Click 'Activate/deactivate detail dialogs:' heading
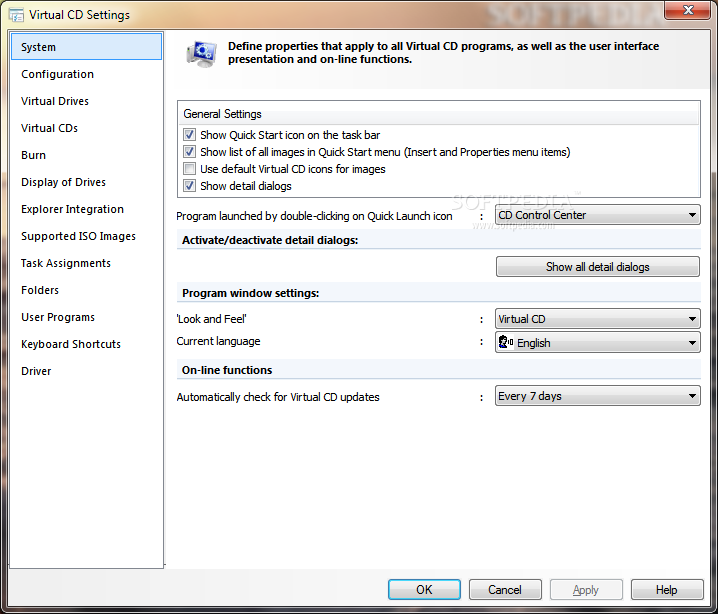The height and width of the screenshot is (614, 718). [x=270, y=240]
